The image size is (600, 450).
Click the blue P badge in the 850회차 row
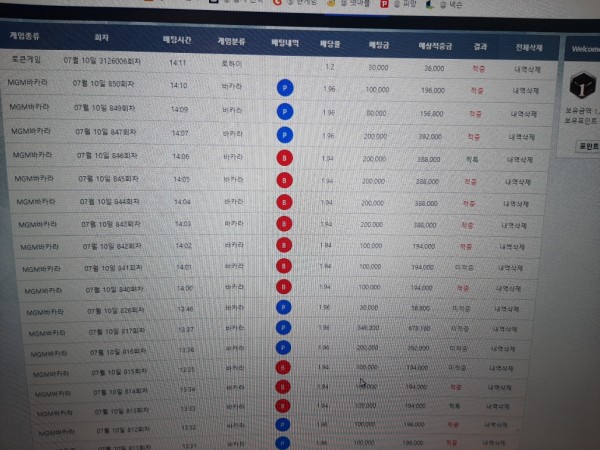click(285, 88)
